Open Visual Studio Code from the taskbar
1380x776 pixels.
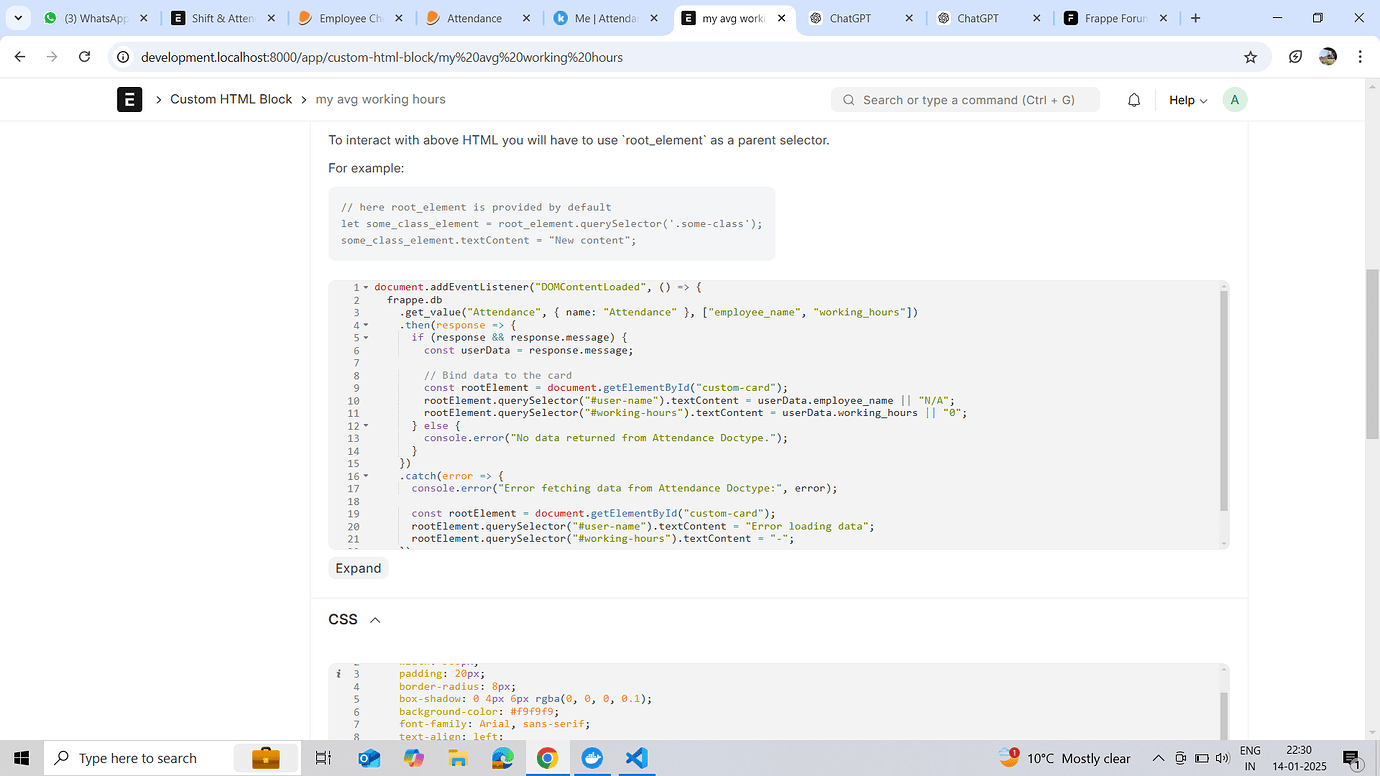637,758
